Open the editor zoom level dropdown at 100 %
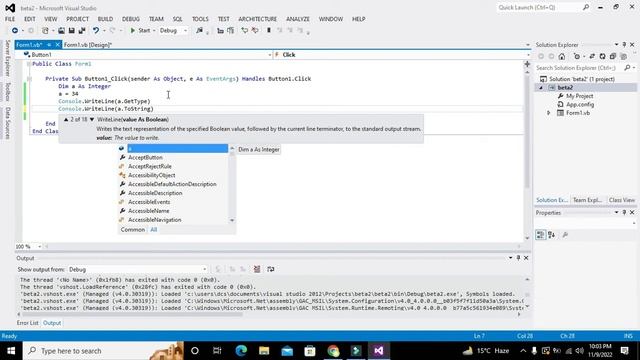 (x=39, y=247)
